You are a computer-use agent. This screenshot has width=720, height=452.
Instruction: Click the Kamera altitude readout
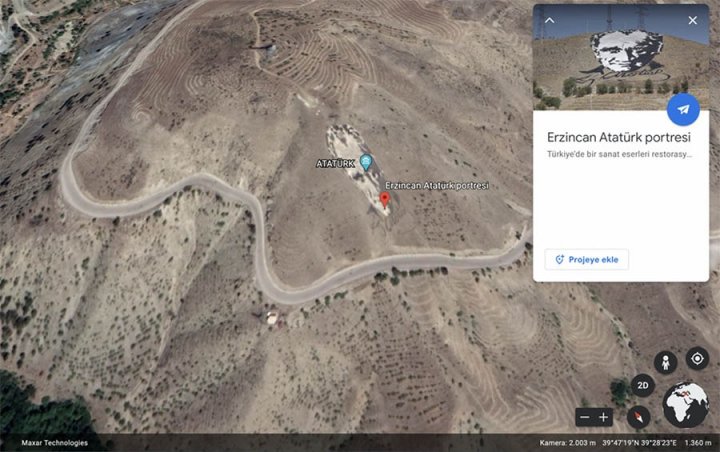[x=568, y=443]
